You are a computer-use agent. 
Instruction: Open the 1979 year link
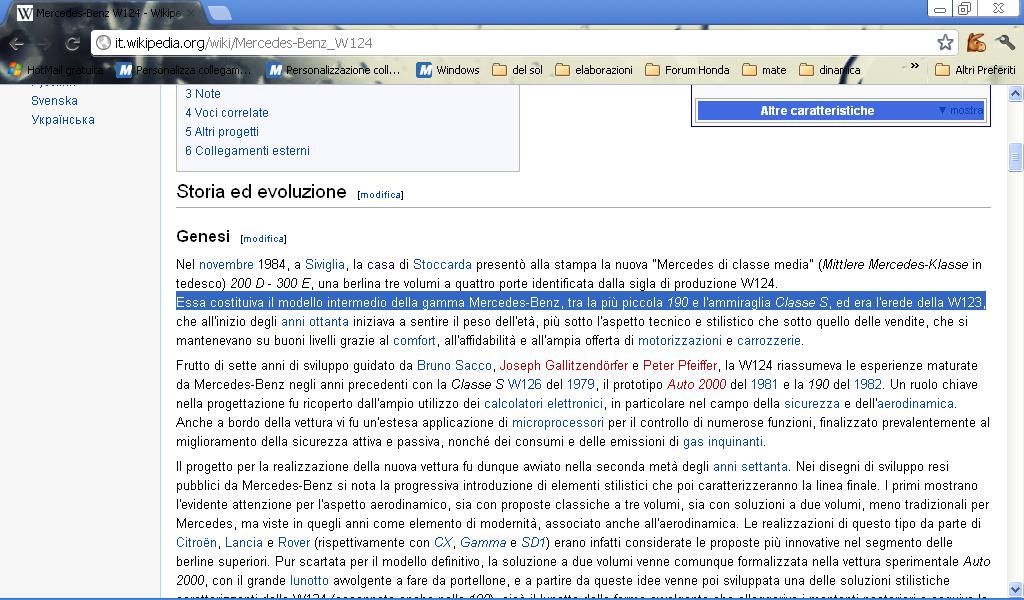(x=581, y=384)
